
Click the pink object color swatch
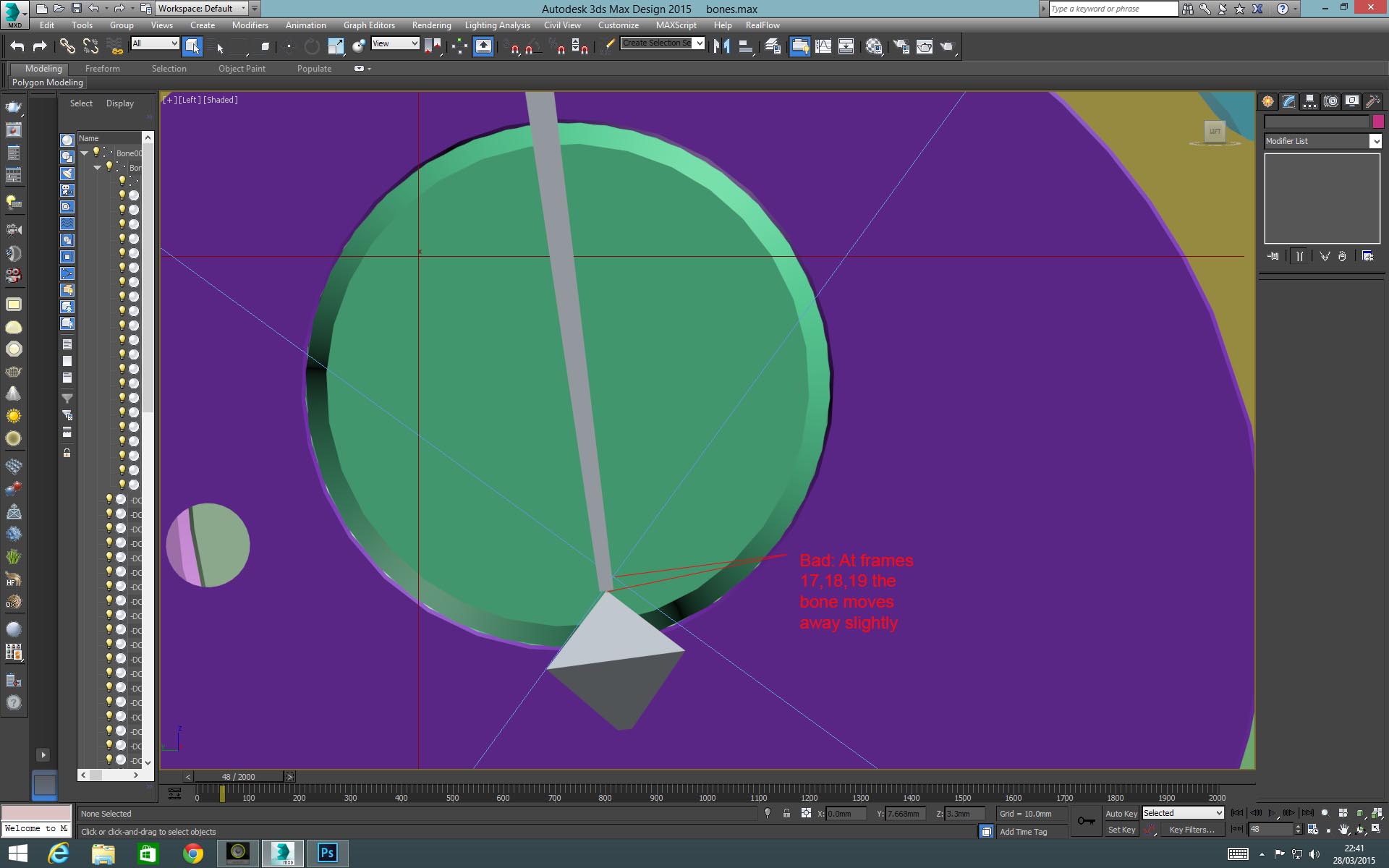(1378, 122)
